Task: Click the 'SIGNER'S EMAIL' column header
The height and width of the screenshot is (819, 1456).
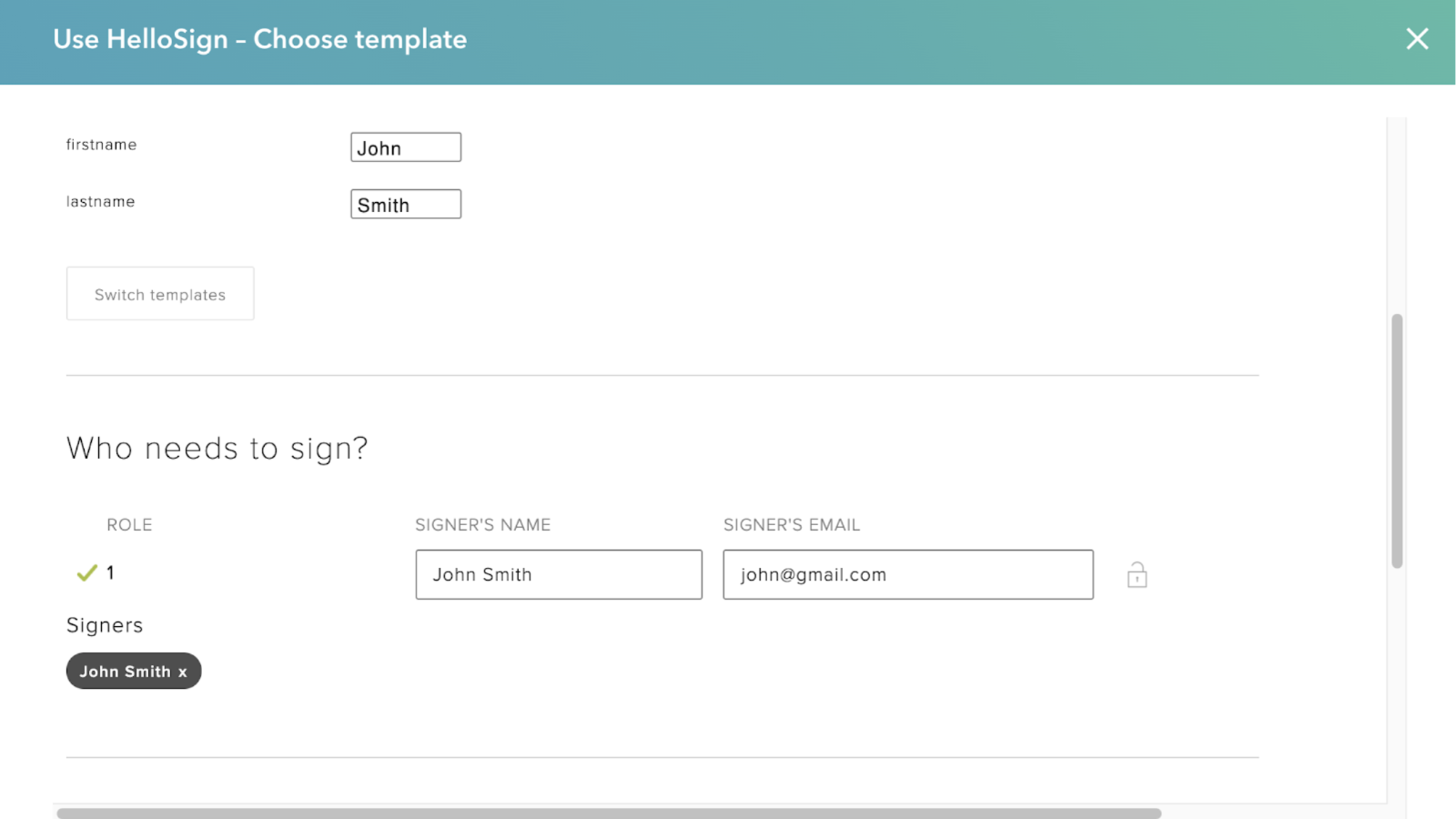Action: coord(792,525)
